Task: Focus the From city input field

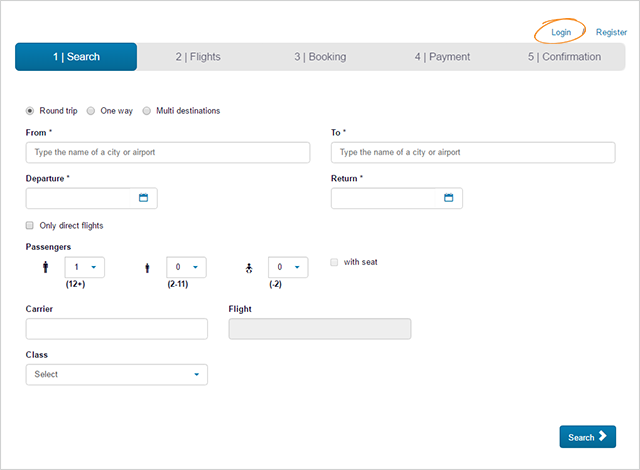Action: [168, 152]
